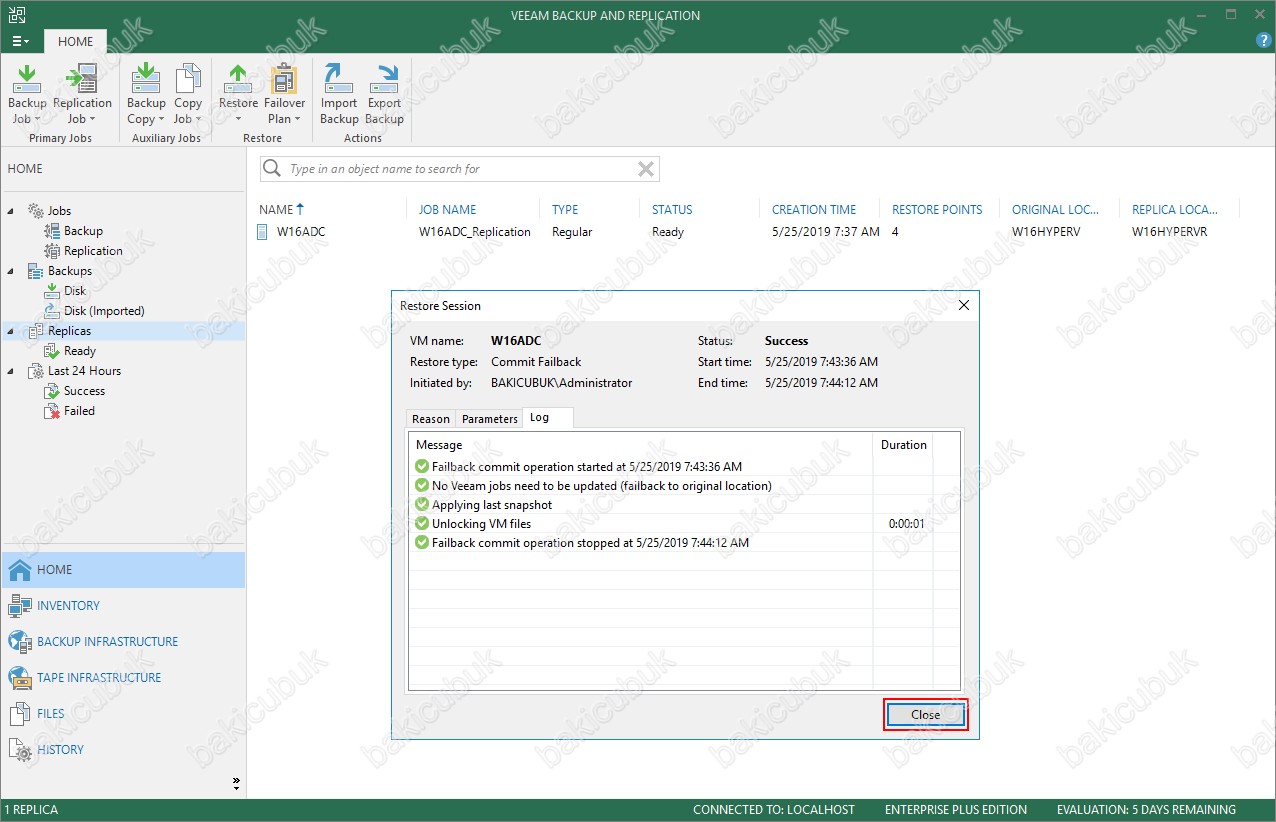Click the Inventory view icon
This screenshot has width=1276, height=822.
[20, 606]
